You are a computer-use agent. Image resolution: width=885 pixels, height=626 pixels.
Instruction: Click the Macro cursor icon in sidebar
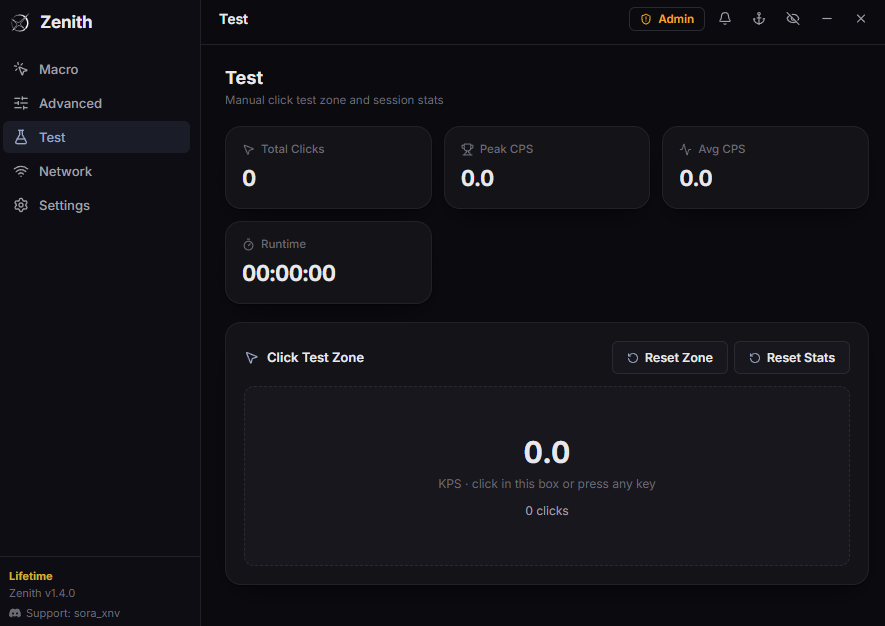pos(21,69)
